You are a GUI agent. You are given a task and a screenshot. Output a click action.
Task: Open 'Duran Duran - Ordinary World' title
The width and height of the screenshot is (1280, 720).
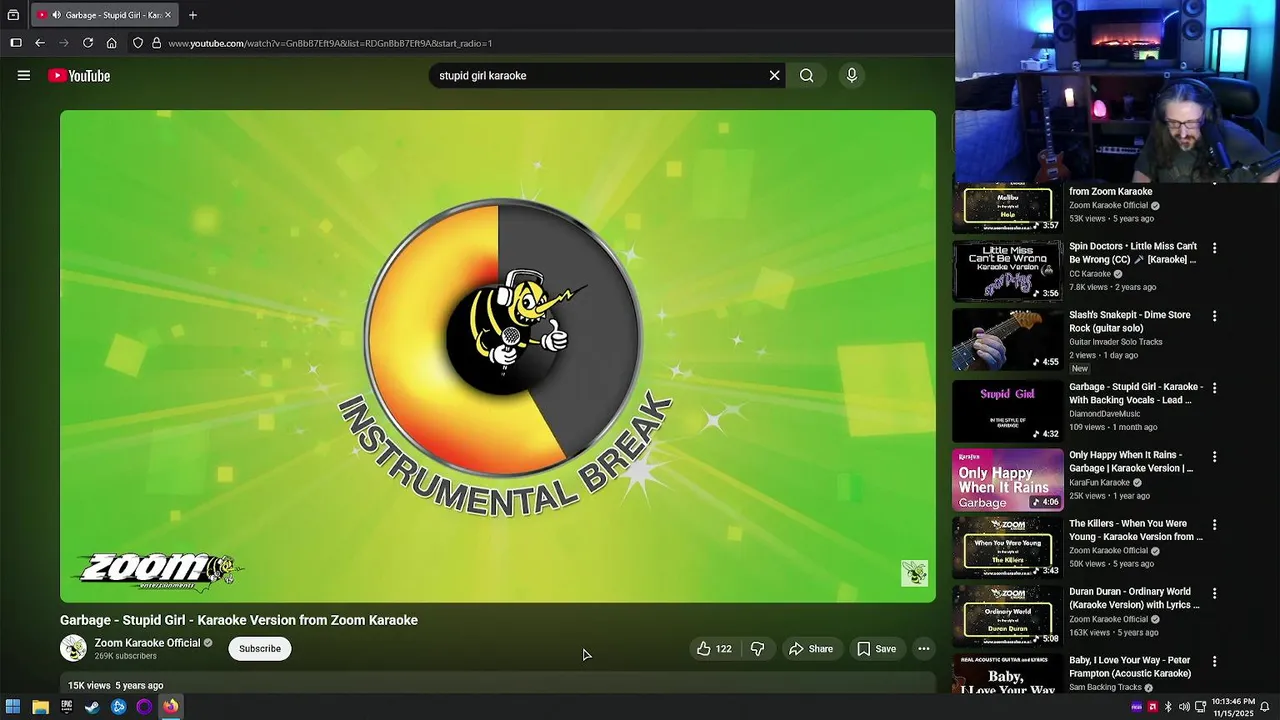(1134, 598)
